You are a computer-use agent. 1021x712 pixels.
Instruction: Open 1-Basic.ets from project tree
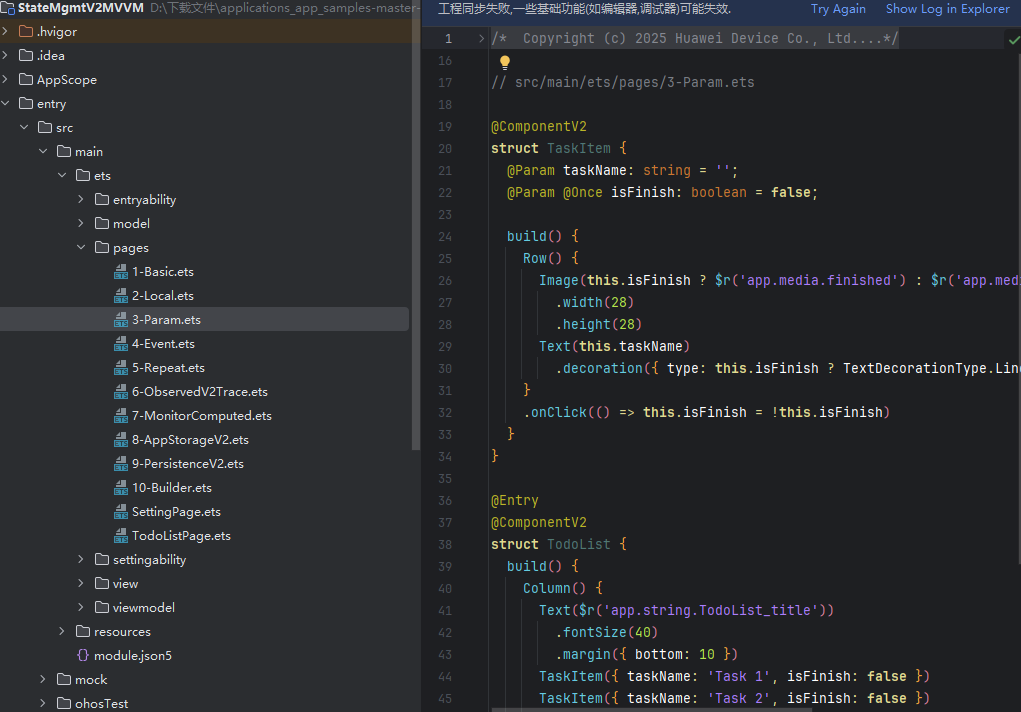click(x=163, y=272)
